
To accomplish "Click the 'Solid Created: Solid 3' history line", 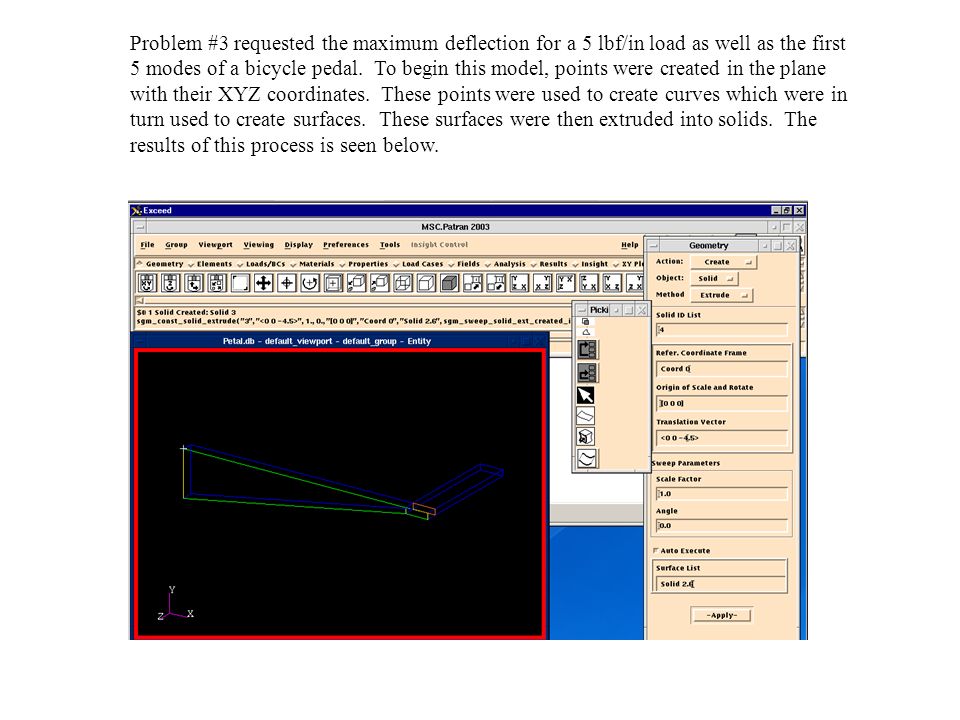I will tap(186, 312).
